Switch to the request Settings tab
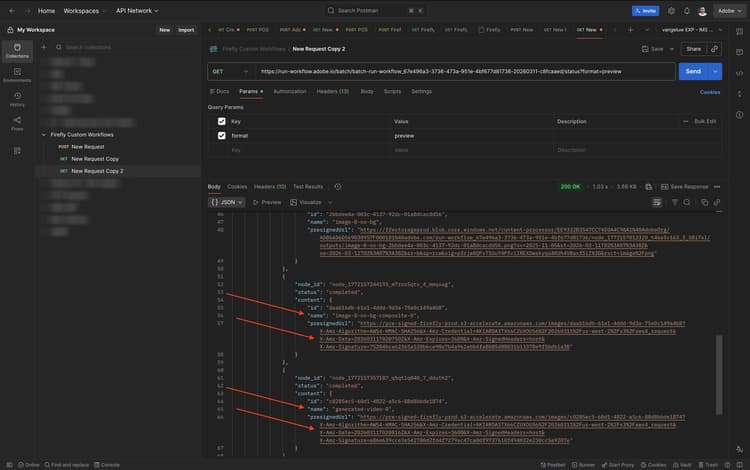 [x=421, y=91]
